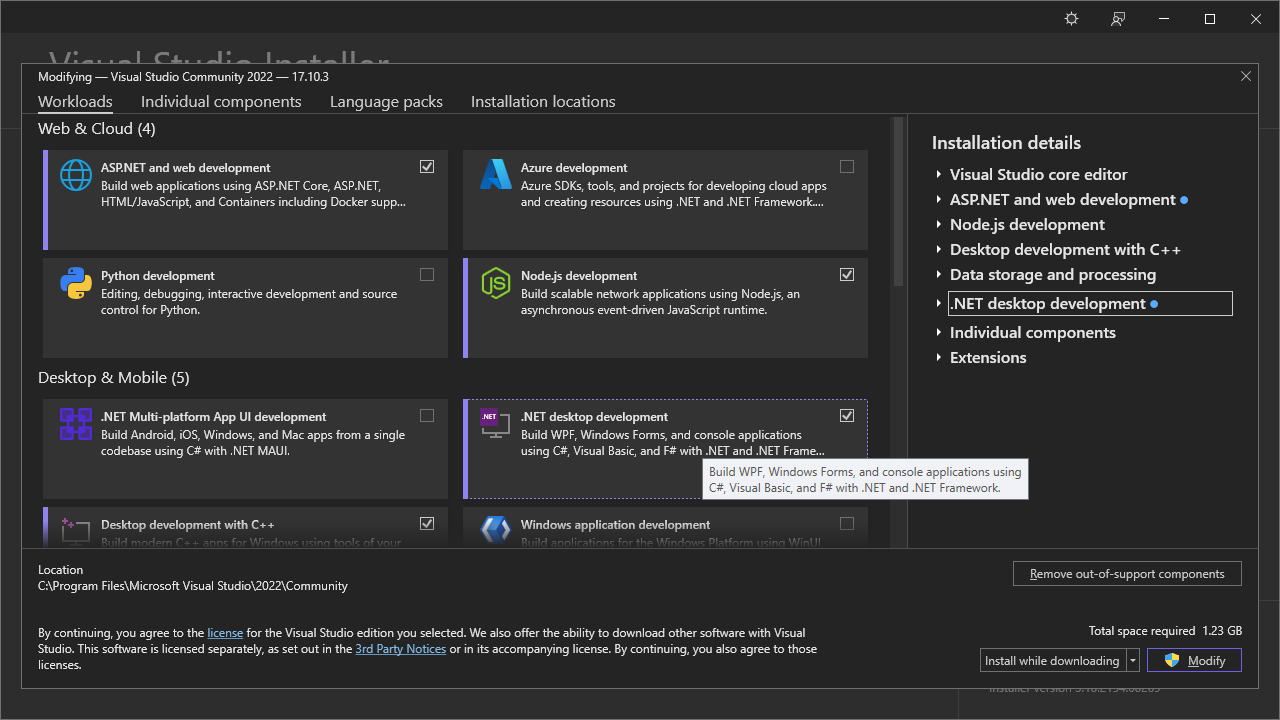Image resolution: width=1280 pixels, height=720 pixels.
Task: Click the workloads list vertical scrollbar
Action: click(898, 200)
